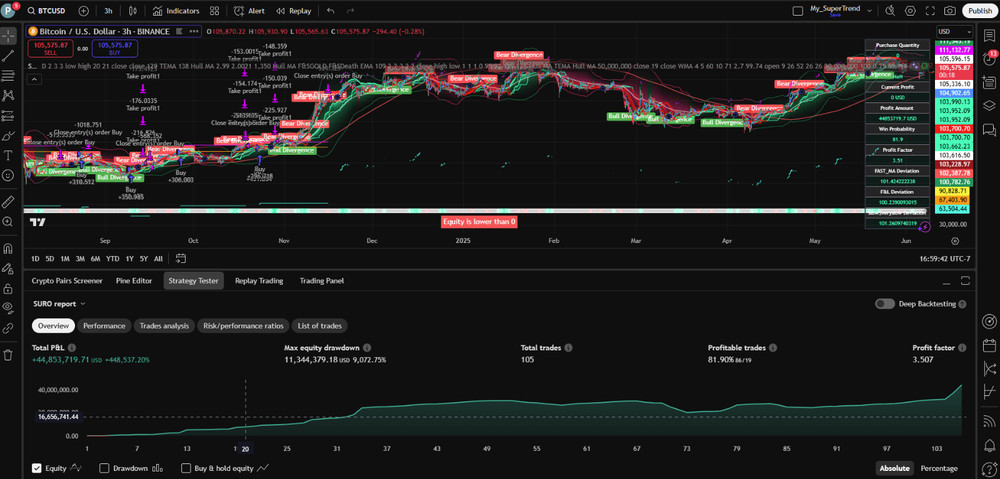Open the emoji and icons tool
This screenshot has width=1000, height=479.
pos(8,175)
